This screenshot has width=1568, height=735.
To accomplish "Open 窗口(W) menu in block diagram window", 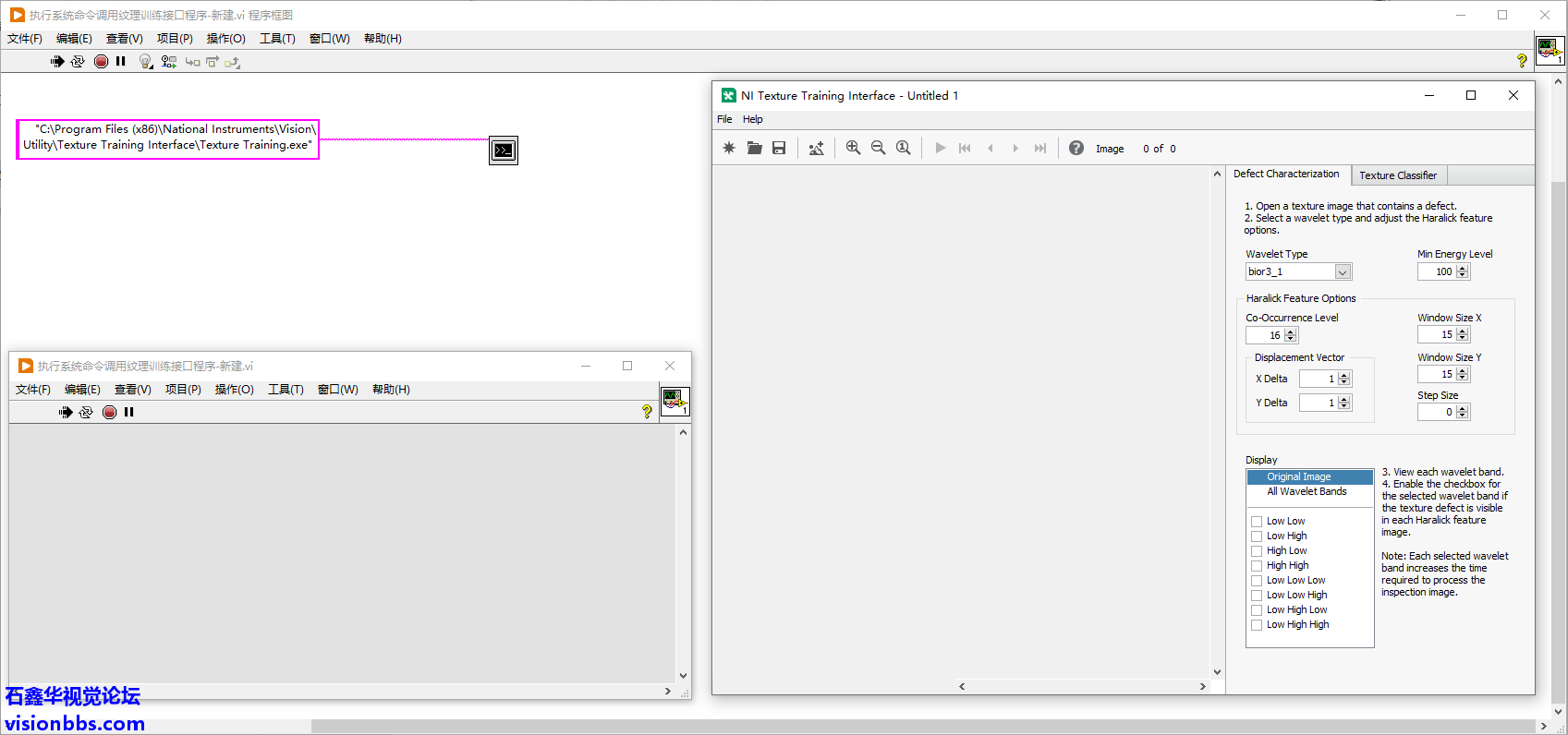I will pyautogui.click(x=330, y=39).
